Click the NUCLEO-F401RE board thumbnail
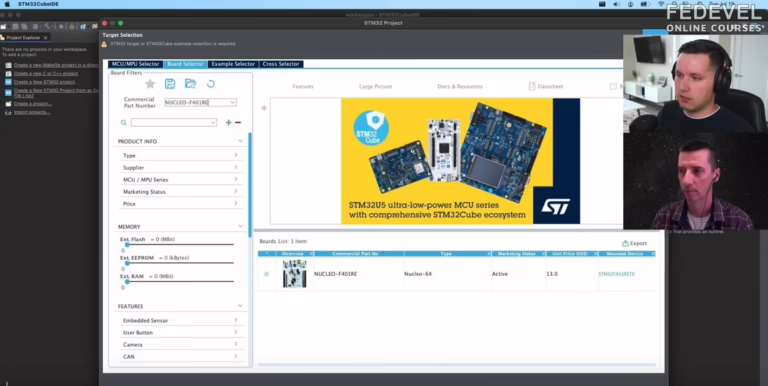768x386 pixels. coord(294,273)
